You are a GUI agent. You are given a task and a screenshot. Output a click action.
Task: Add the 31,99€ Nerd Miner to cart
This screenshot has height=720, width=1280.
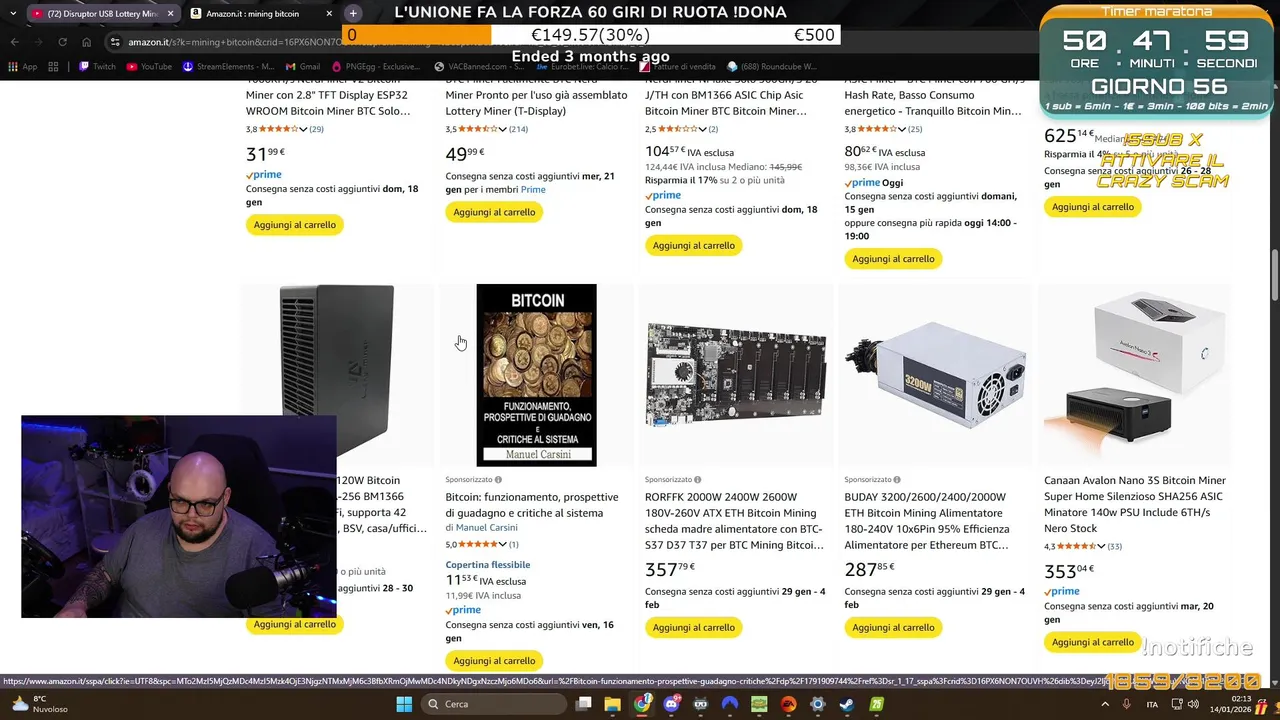294,225
